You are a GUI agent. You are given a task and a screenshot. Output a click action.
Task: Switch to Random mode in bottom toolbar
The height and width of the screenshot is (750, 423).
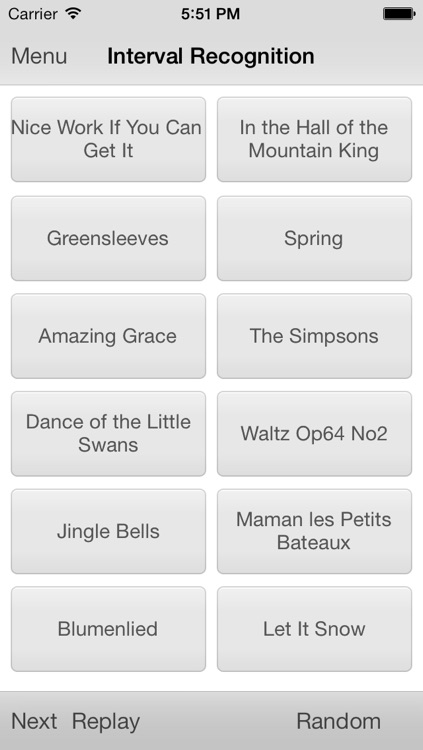click(x=339, y=721)
